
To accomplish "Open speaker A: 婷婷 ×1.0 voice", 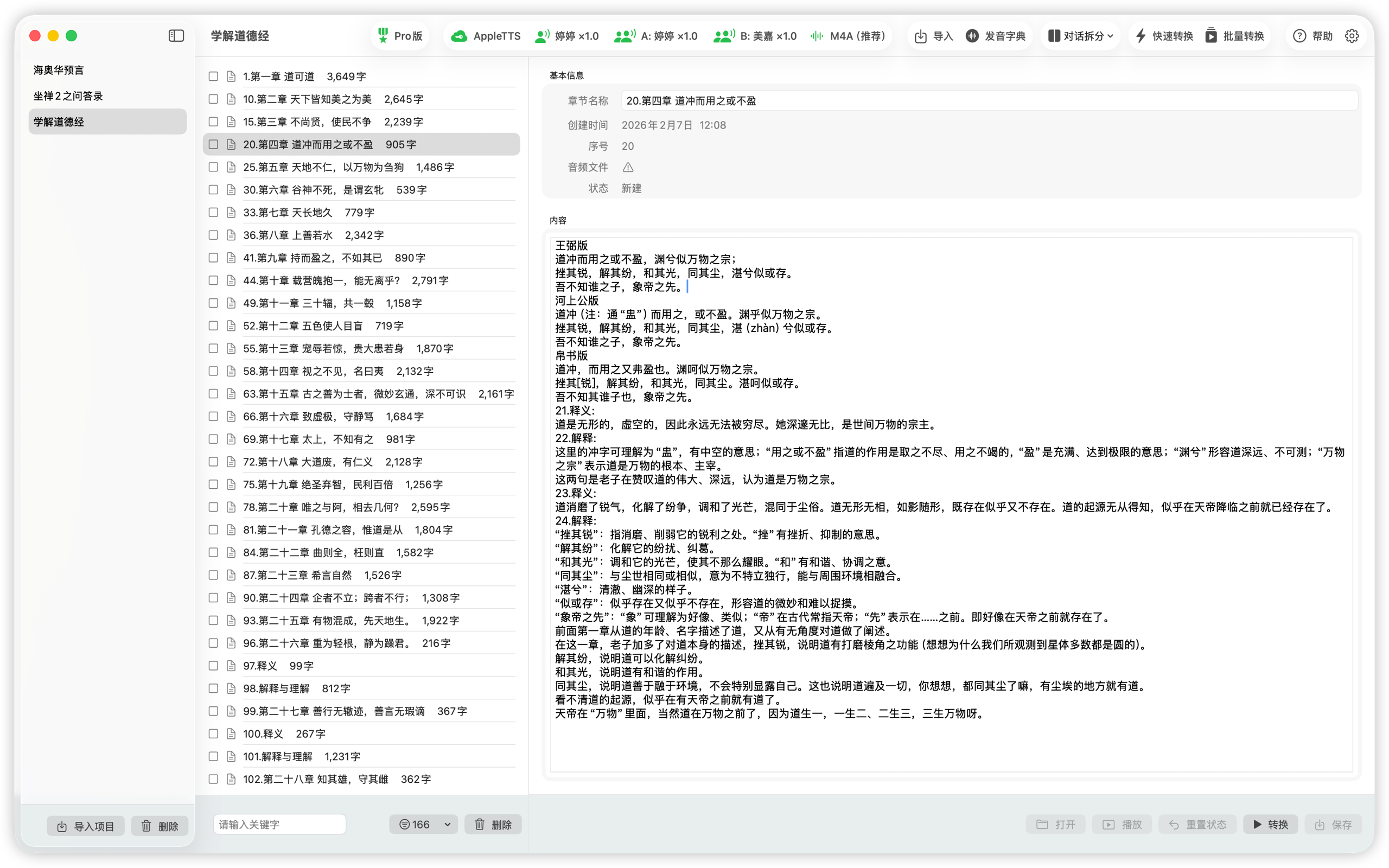I will coord(655,36).
